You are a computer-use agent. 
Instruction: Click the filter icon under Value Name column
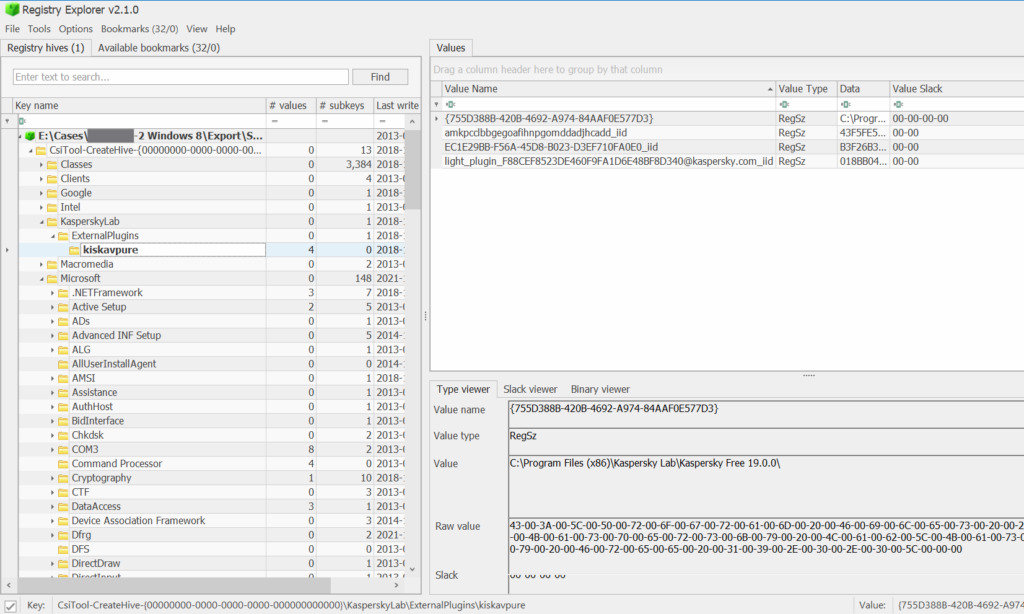click(x=450, y=105)
